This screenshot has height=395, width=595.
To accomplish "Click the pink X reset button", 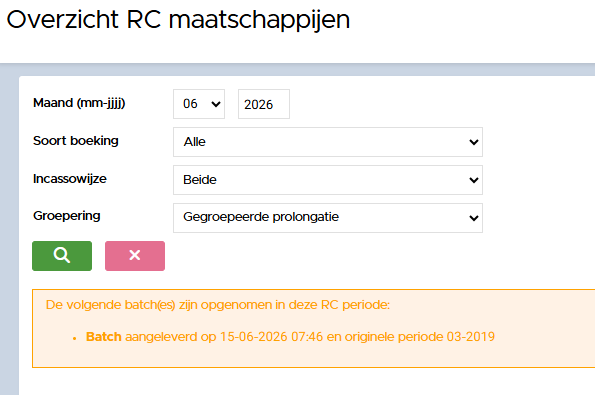I will 135,256.
